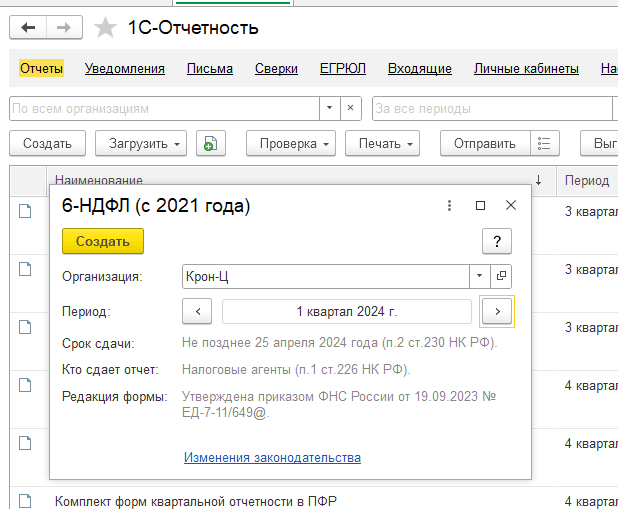Open the dialog's three-dot more menu
Image resolution: width=618 pixels, height=509 pixels.
pyautogui.click(x=450, y=206)
